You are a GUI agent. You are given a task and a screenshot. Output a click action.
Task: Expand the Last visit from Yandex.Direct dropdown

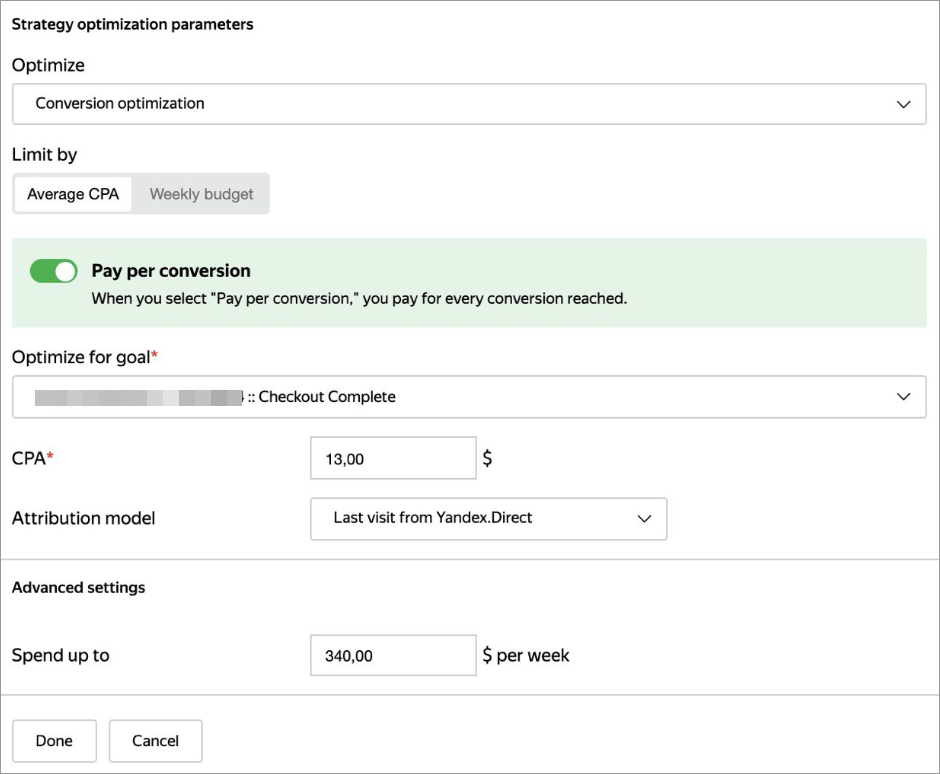point(487,519)
